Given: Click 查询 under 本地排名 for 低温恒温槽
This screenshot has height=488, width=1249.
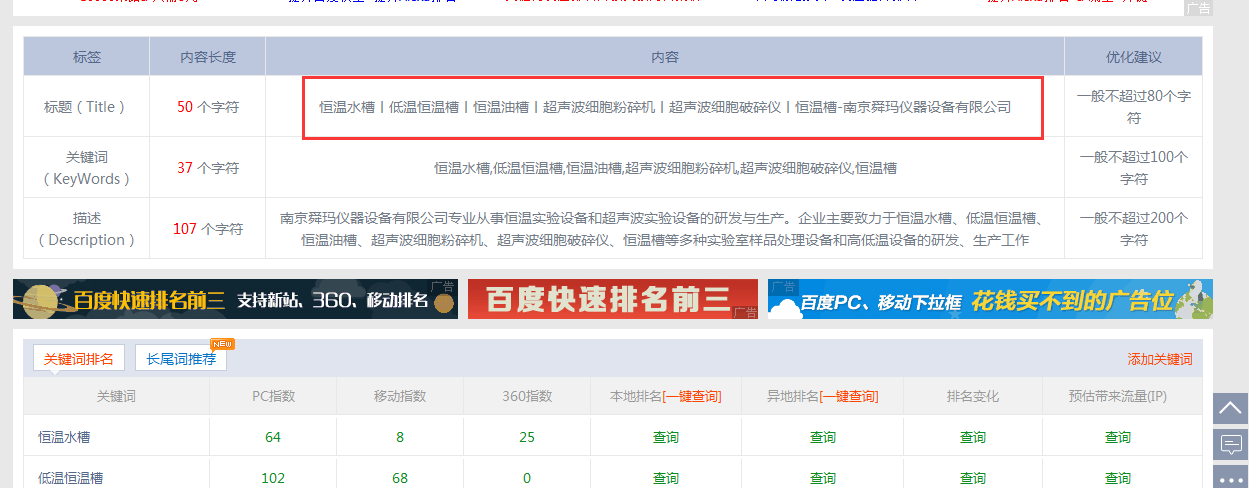Looking at the screenshot, I should point(666,478).
